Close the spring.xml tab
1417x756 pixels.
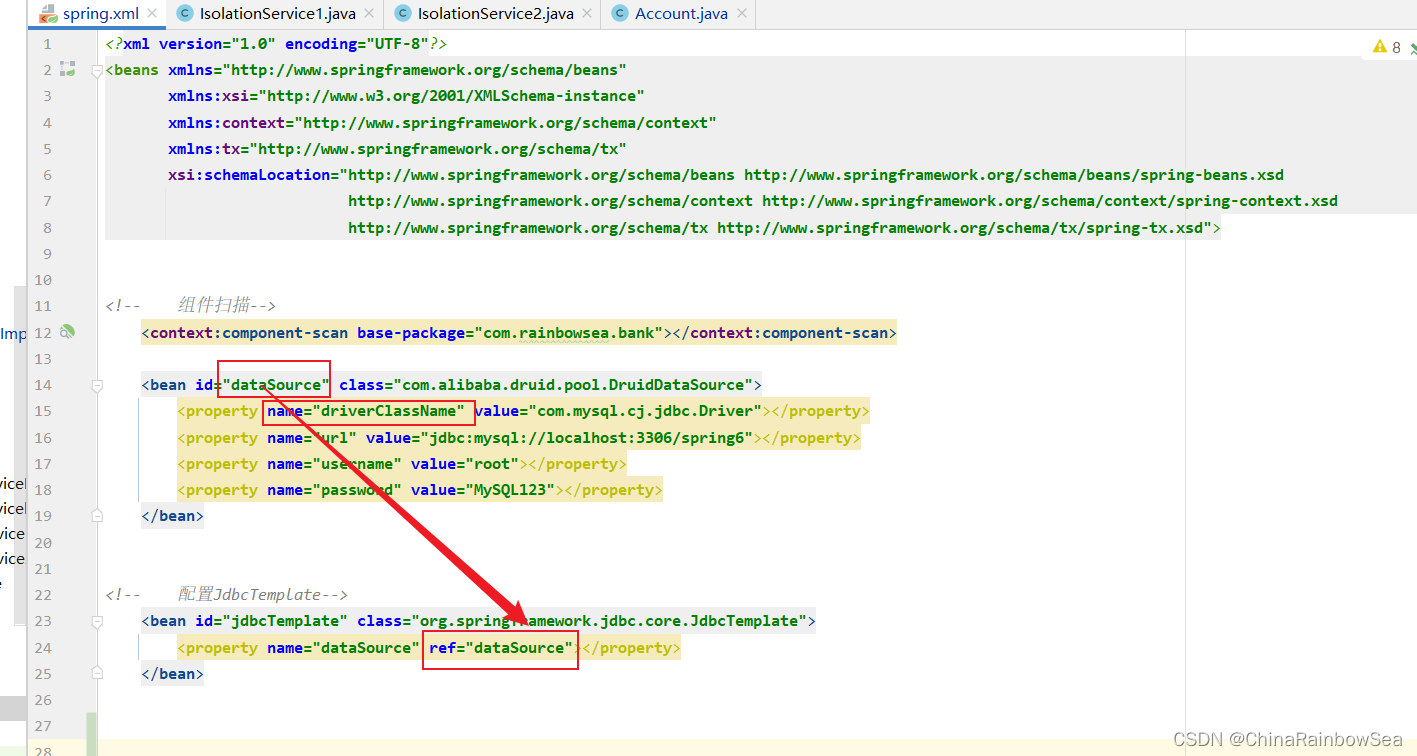pyautogui.click(x=150, y=14)
